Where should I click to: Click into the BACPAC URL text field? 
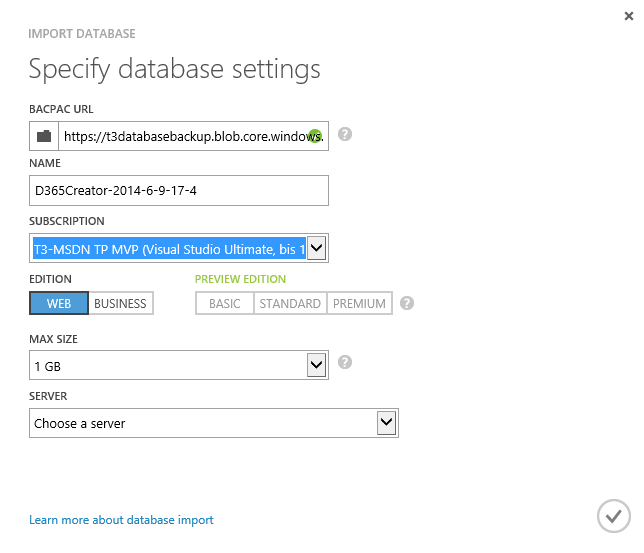coord(185,135)
